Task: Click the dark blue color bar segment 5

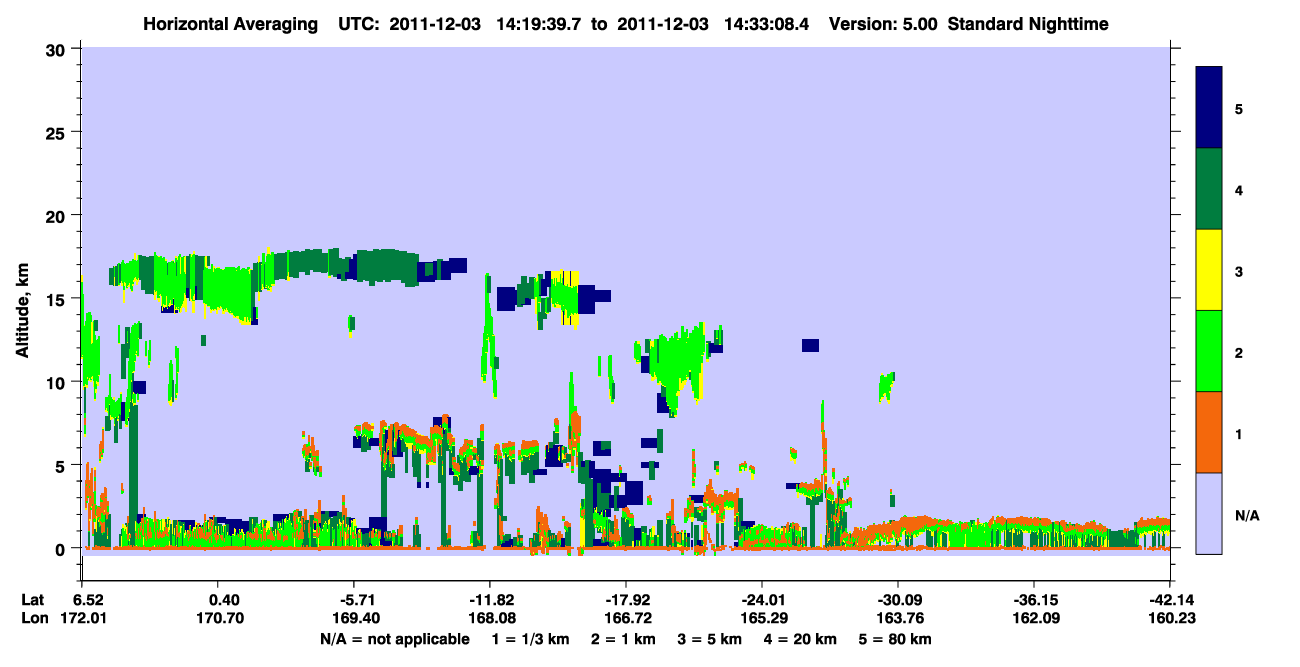Action: coord(1209,108)
